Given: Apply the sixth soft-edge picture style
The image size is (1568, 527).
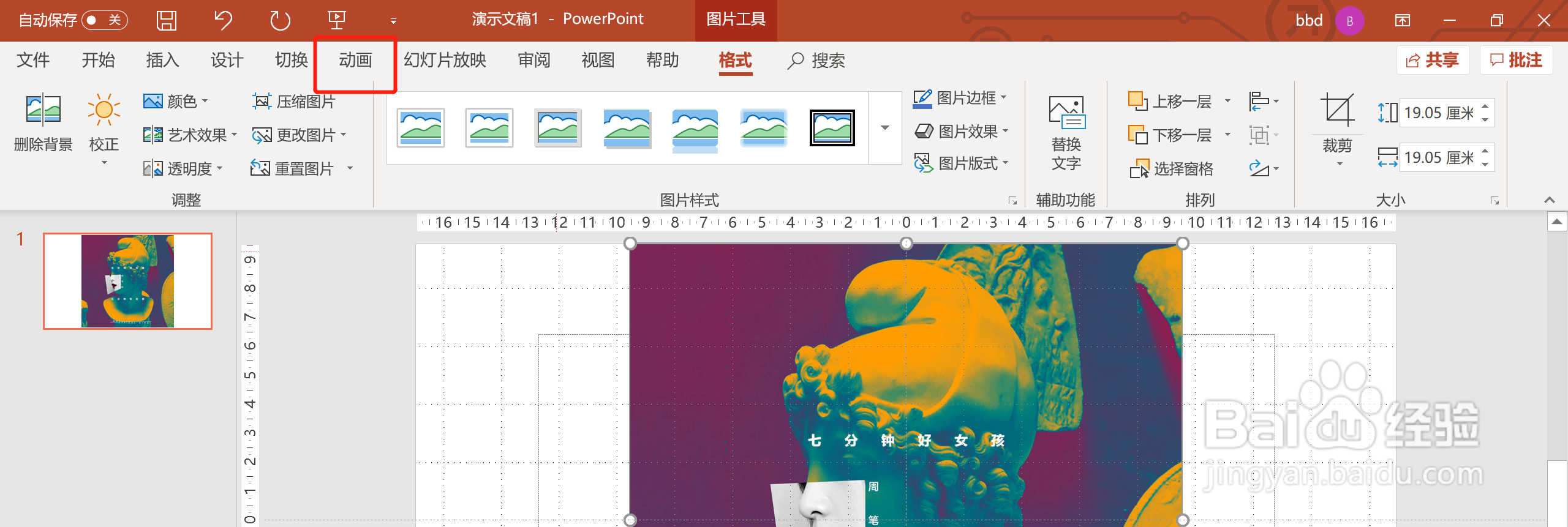Looking at the screenshot, I should [x=763, y=128].
